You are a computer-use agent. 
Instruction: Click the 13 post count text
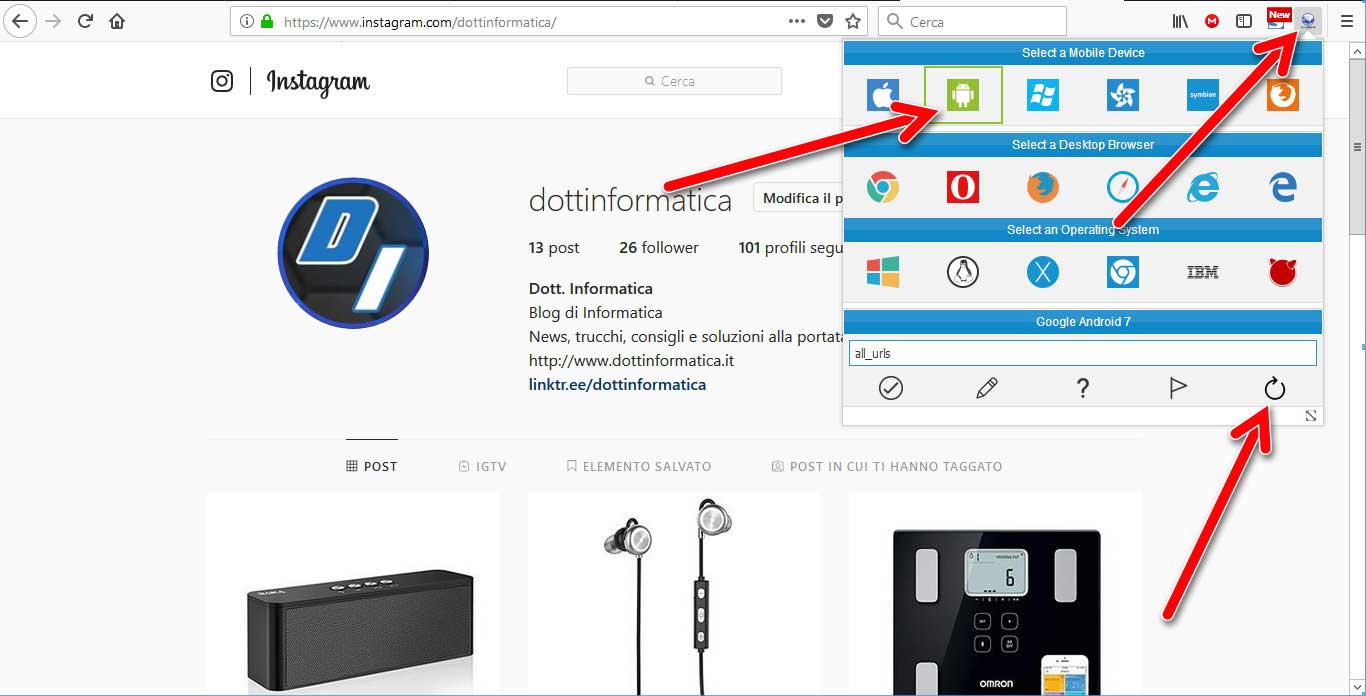554,248
